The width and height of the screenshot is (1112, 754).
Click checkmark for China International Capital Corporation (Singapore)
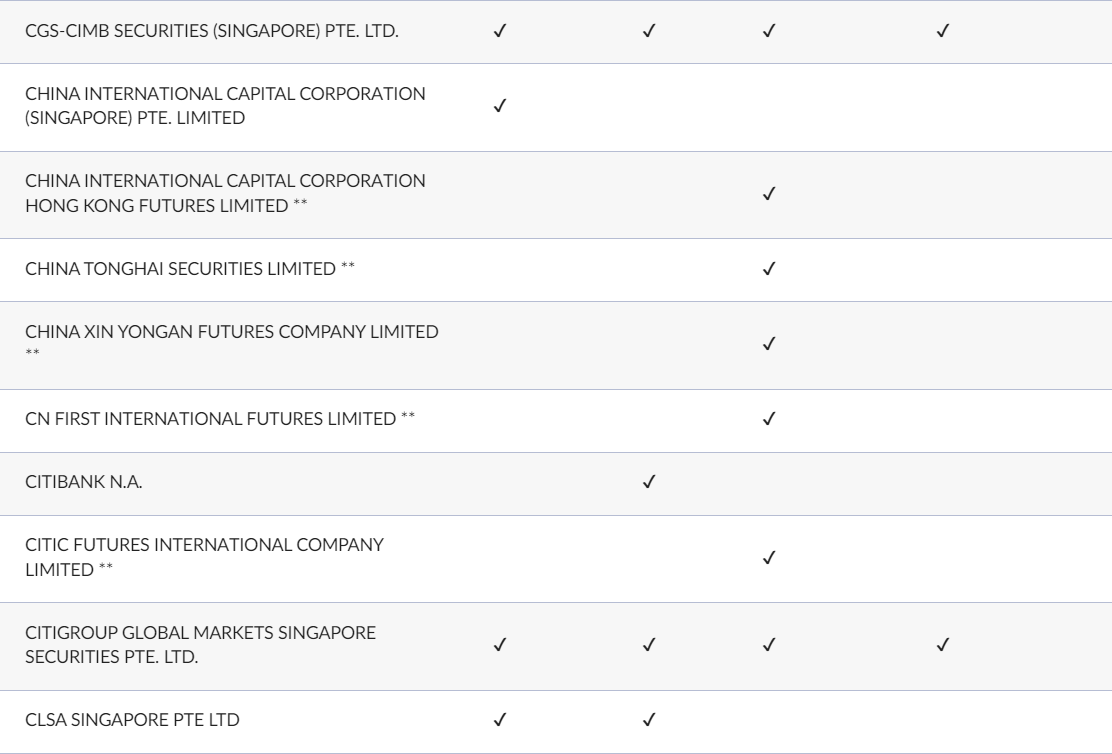point(500,106)
